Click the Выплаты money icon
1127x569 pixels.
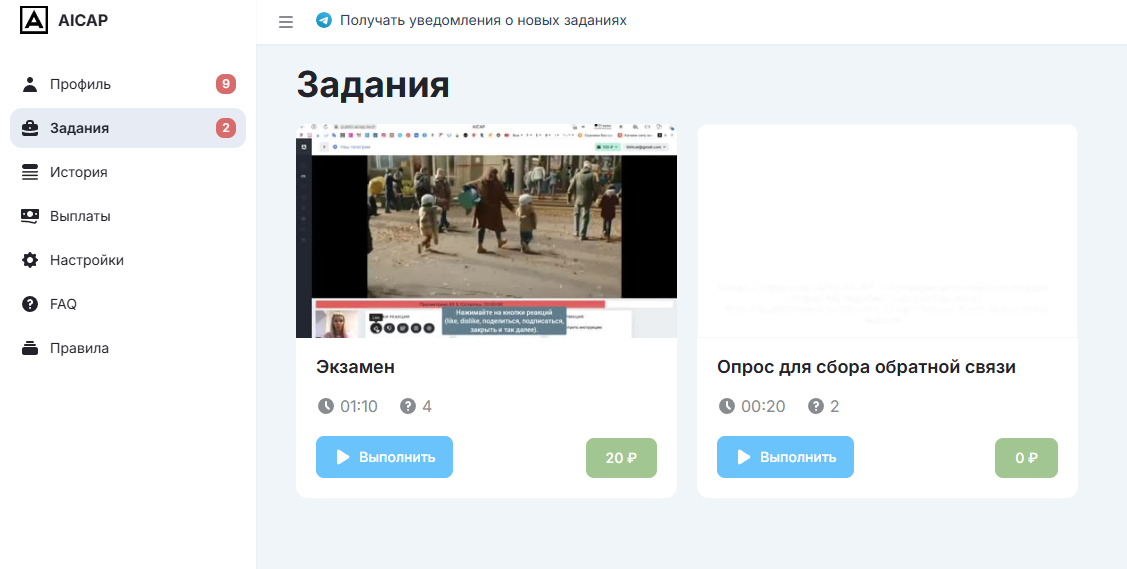tap(29, 216)
